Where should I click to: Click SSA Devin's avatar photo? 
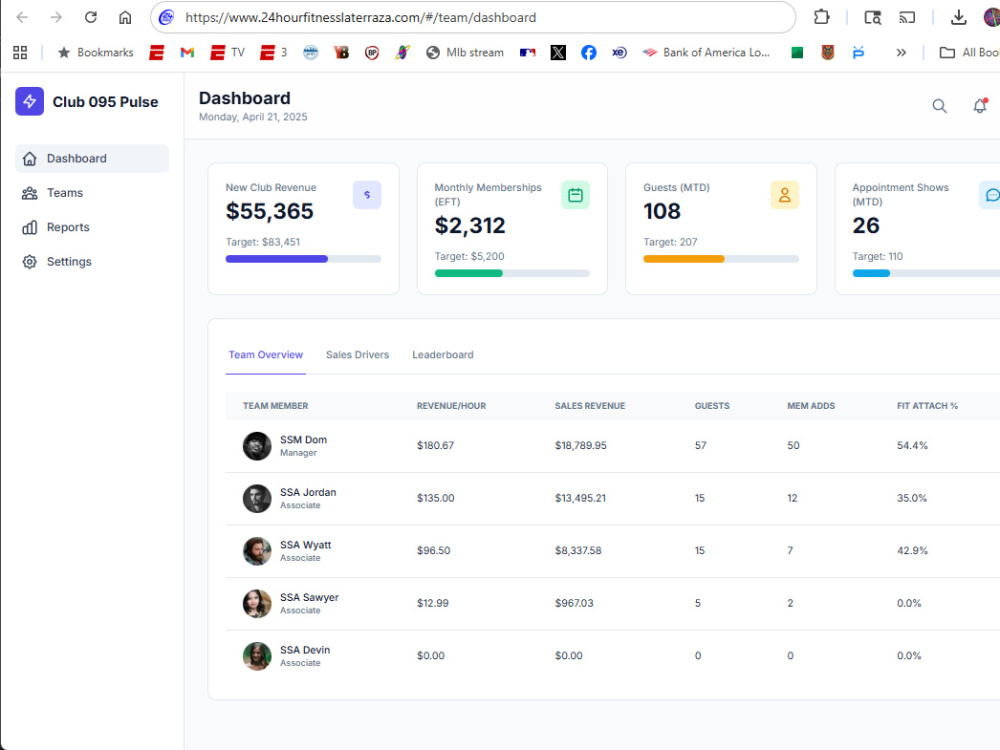(x=257, y=656)
